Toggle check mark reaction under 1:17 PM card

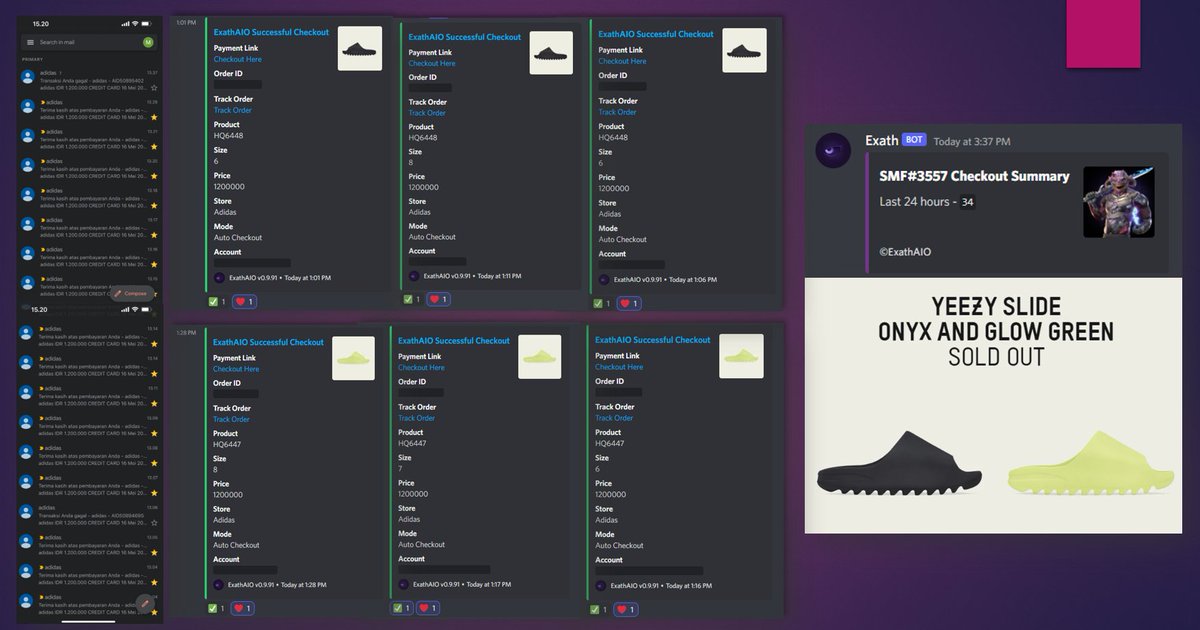[x=402, y=607]
